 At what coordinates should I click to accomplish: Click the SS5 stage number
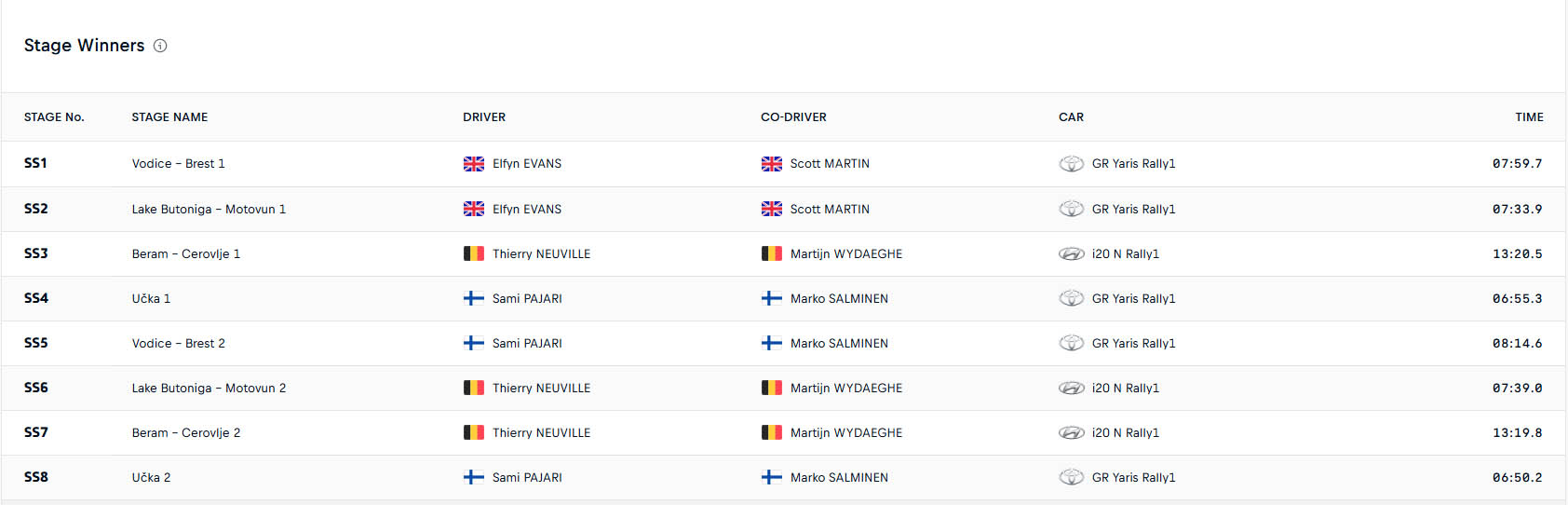click(36, 343)
